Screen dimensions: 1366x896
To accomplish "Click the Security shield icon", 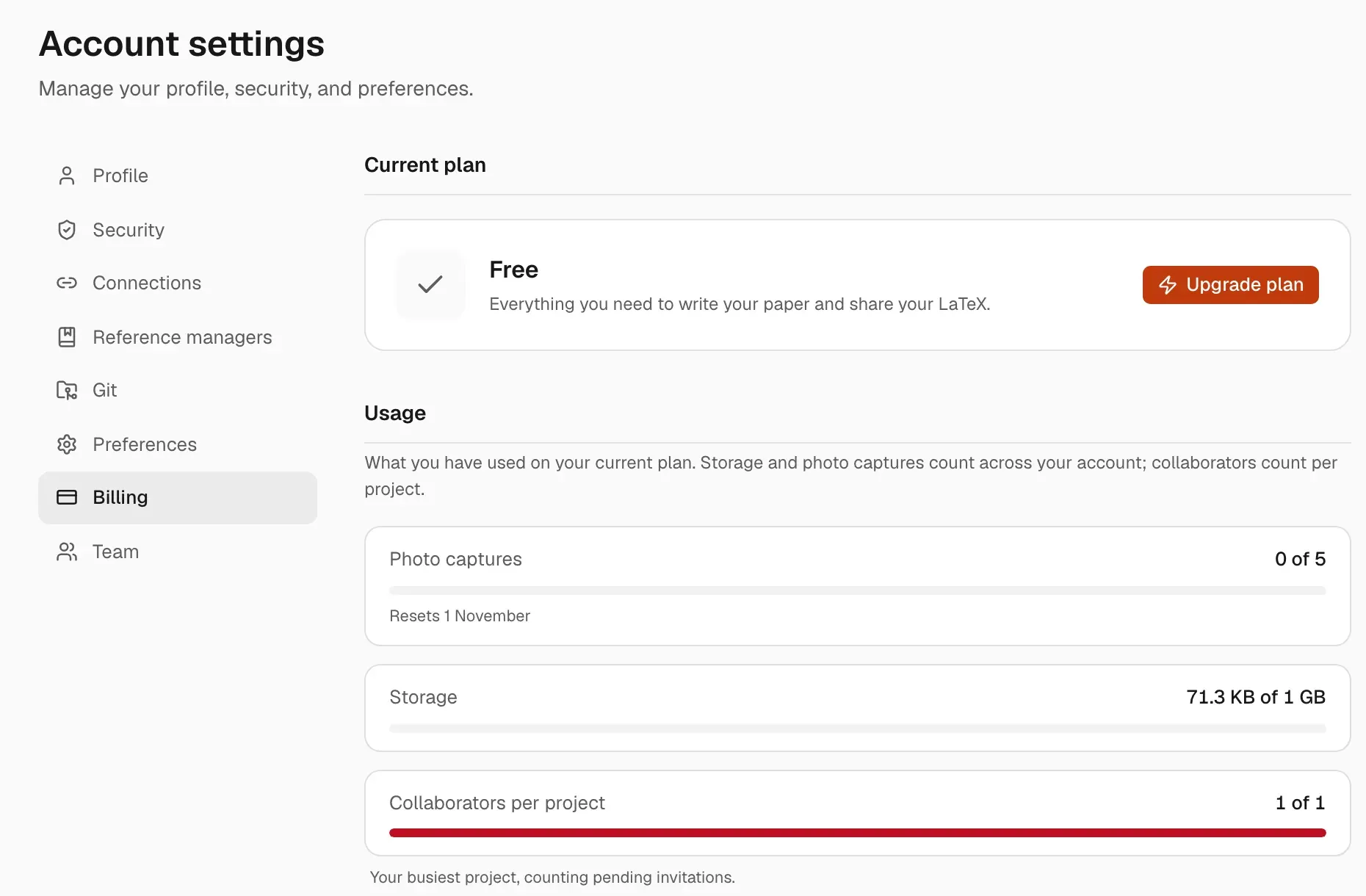I will (x=67, y=230).
